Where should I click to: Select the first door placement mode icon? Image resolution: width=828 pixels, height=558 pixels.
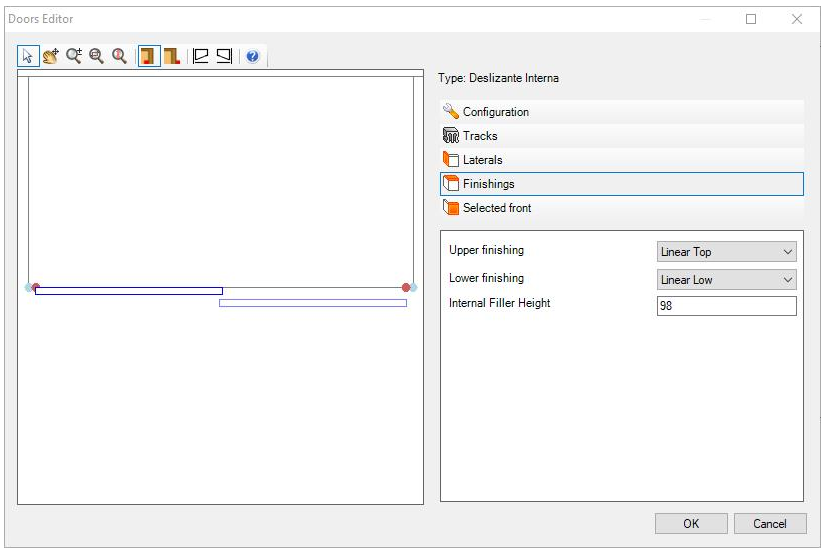149,56
